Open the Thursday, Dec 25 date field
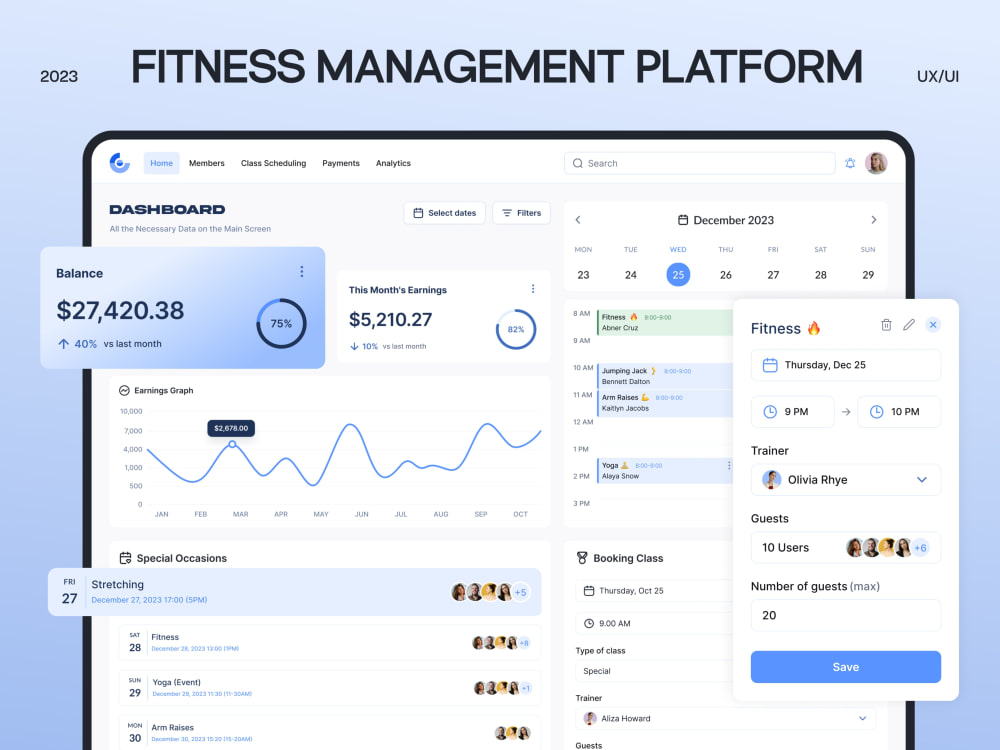Screen dimensions: 1000x750 [846, 365]
